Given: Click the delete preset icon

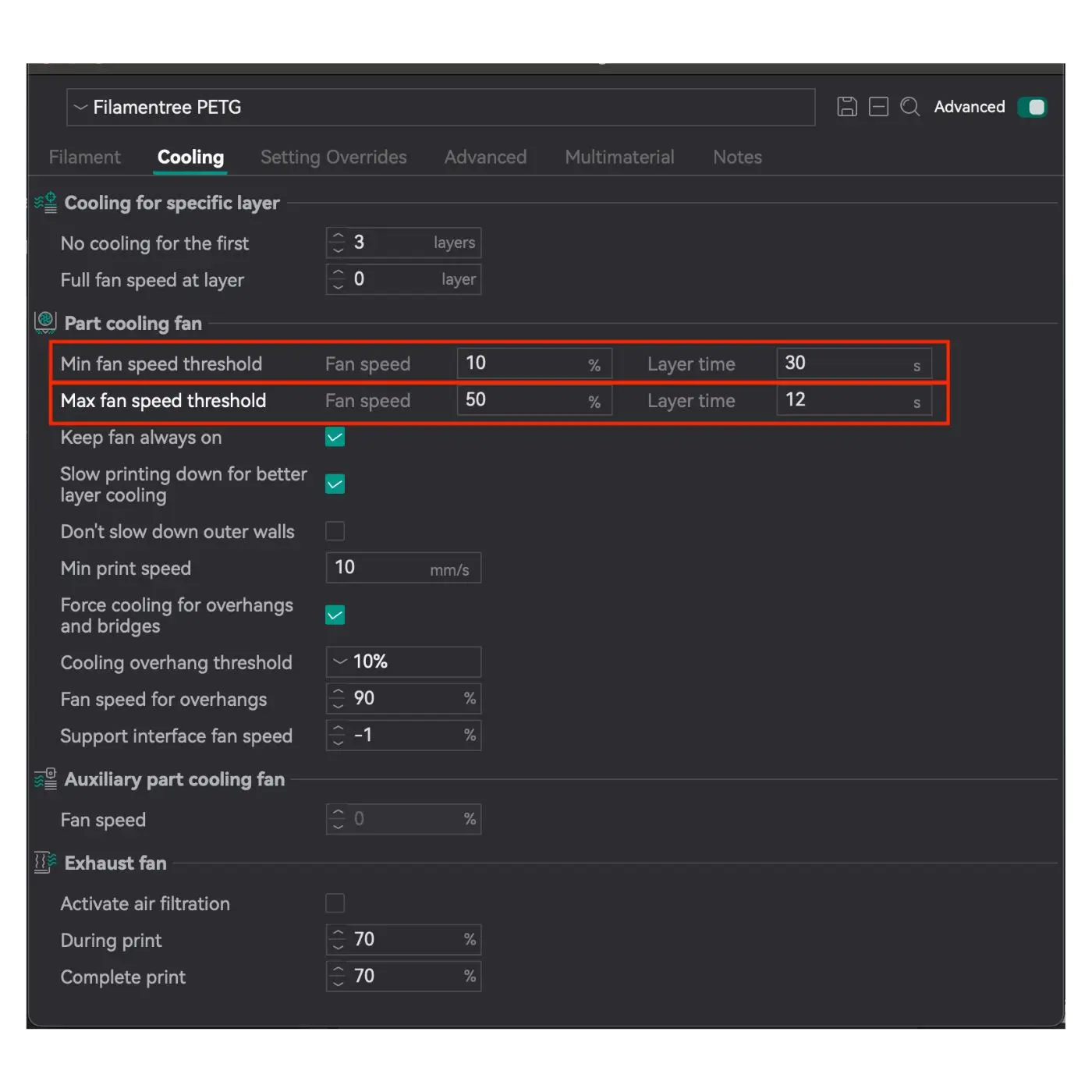Looking at the screenshot, I should click(878, 107).
